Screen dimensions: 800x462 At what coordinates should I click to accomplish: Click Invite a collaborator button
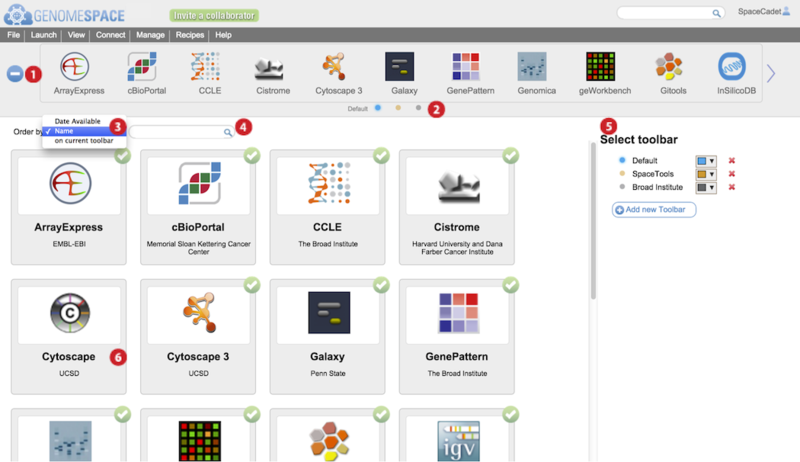214,16
